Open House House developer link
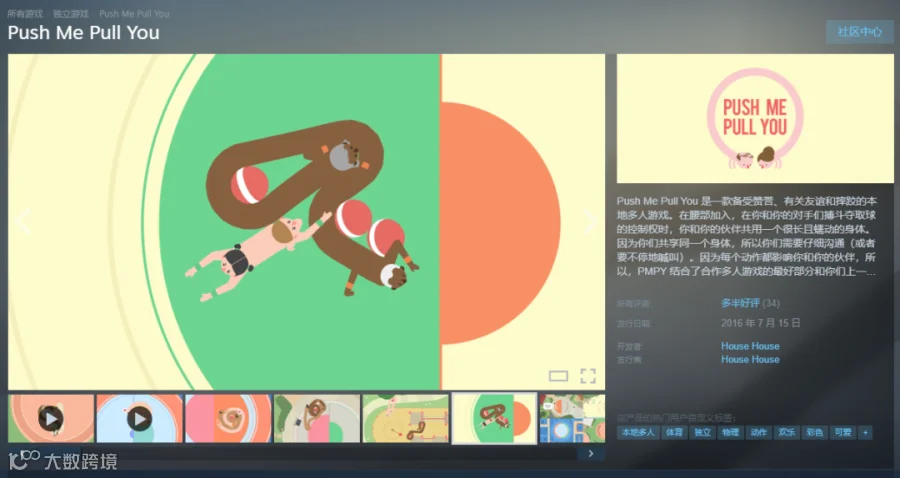The image size is (900, 478). [x=750, y=346]
